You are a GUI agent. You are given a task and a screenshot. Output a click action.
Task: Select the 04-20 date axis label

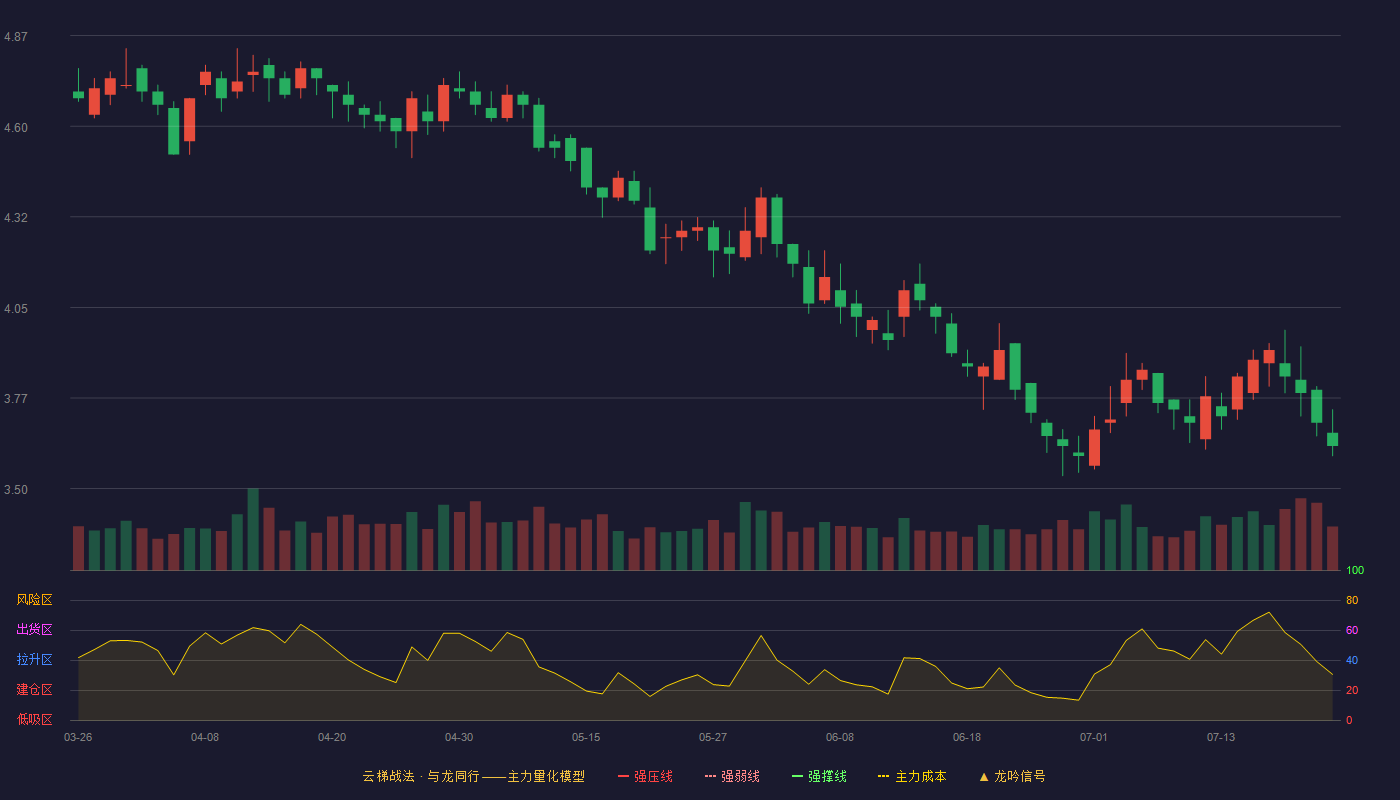[332, 737]
